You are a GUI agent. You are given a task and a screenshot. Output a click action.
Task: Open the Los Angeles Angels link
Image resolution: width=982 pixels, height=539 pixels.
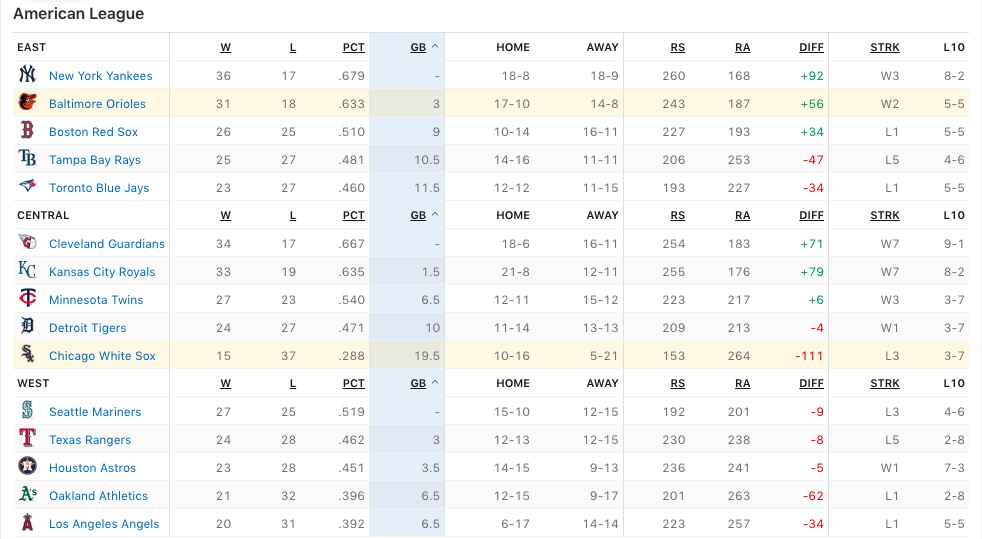[x=104, y=523]
